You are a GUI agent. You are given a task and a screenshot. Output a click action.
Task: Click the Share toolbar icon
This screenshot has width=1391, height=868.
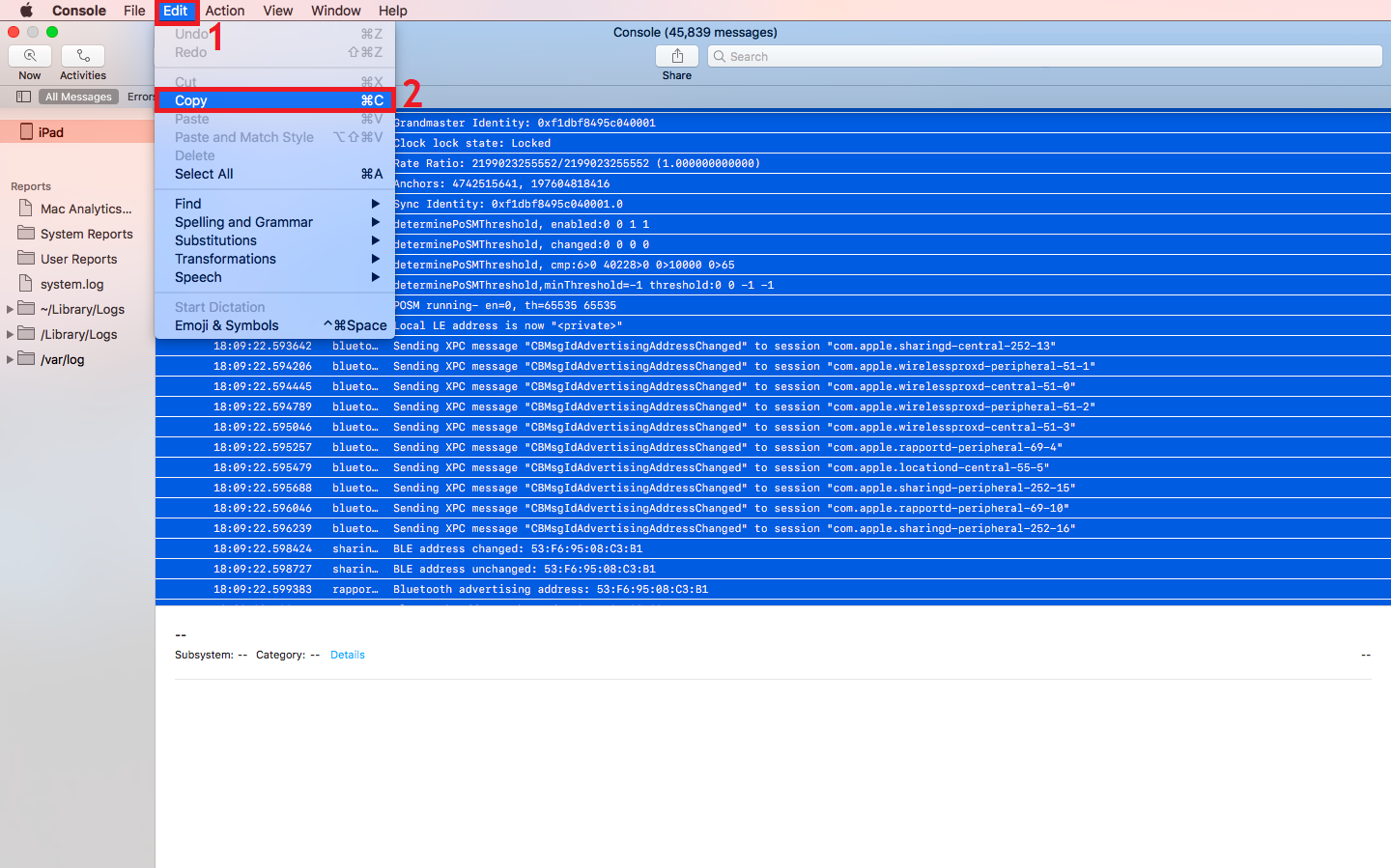point(677,56)
